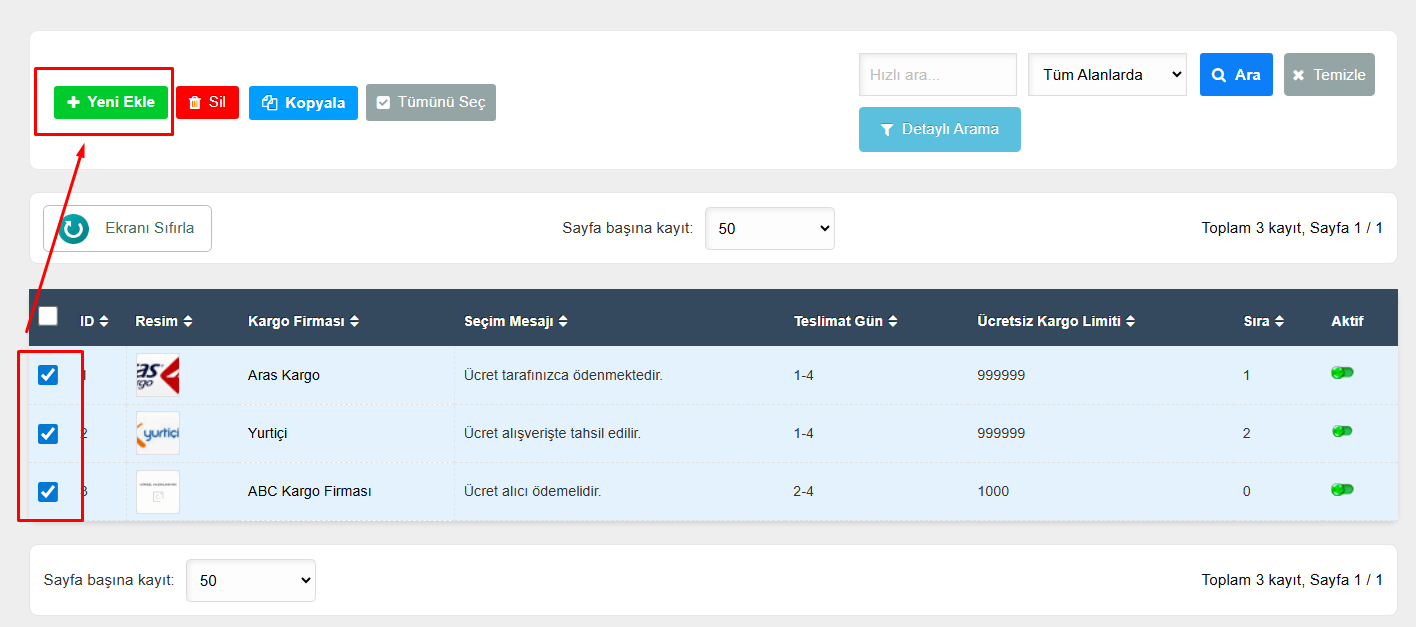Disable the Aras Kargo active toggle
The height and width of the screenshot is (627, 1416).
(x=1341, y=373)
